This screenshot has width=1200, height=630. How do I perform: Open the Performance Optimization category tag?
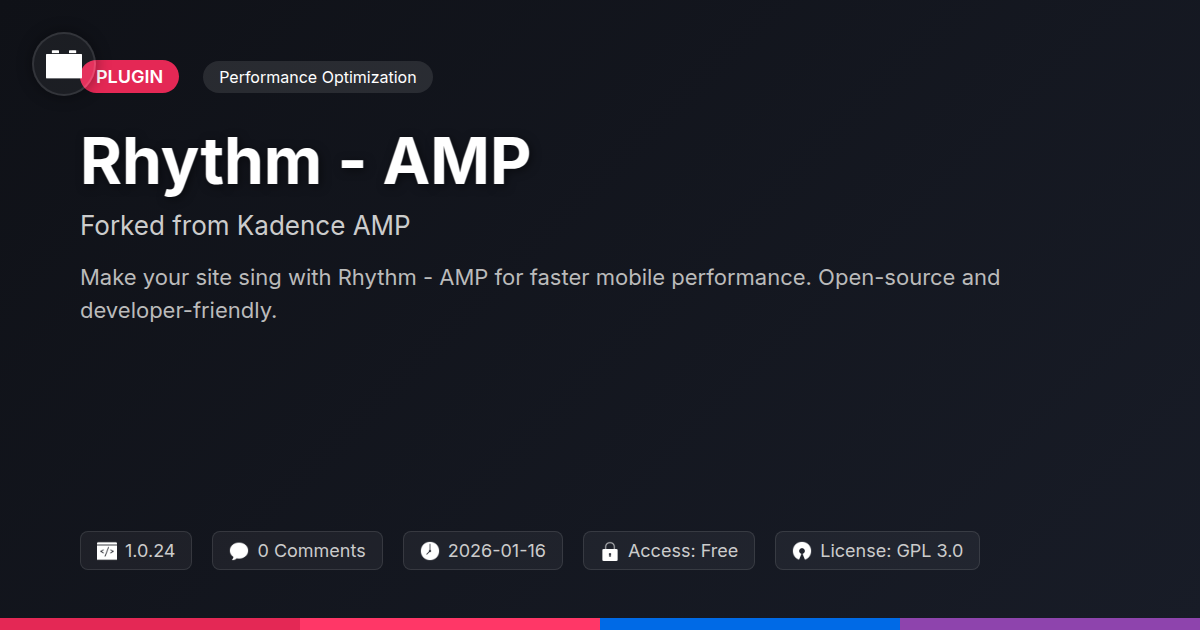[317, 77]
